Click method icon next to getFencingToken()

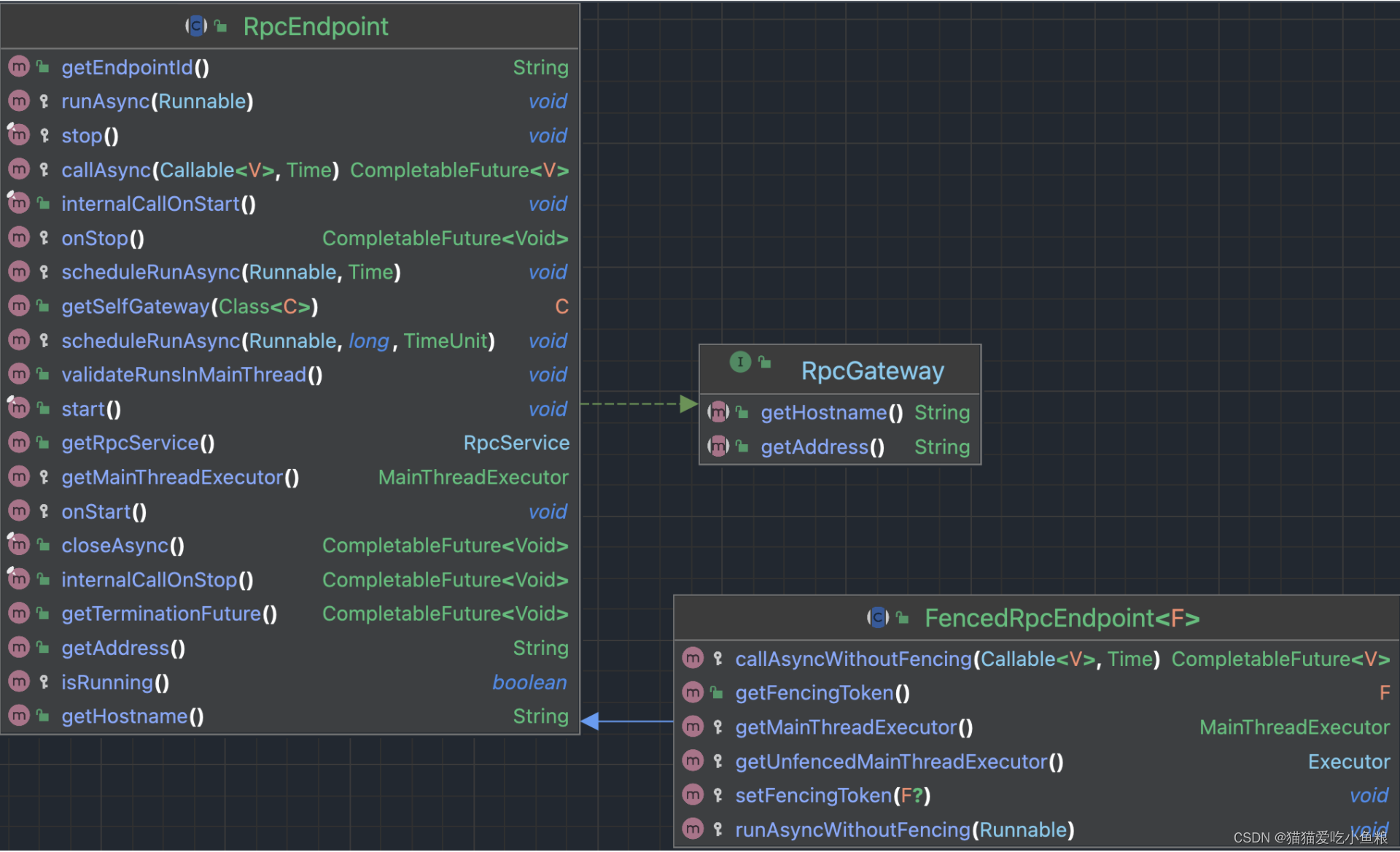tap(693, 693)
